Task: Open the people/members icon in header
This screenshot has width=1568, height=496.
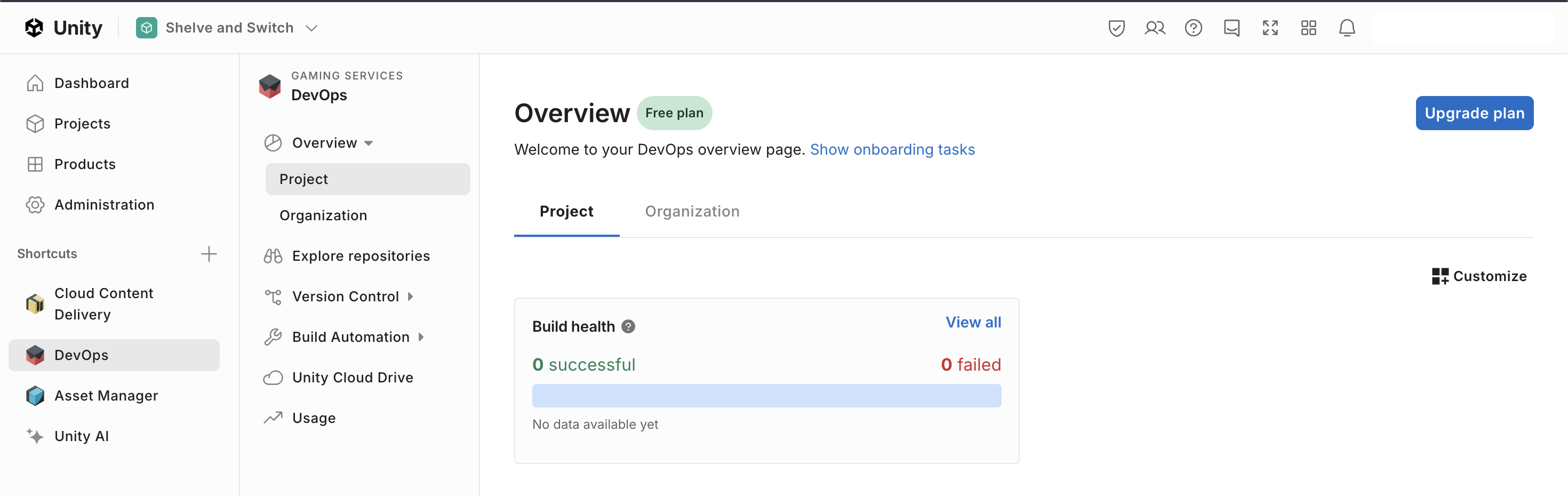Action: 1154,28
